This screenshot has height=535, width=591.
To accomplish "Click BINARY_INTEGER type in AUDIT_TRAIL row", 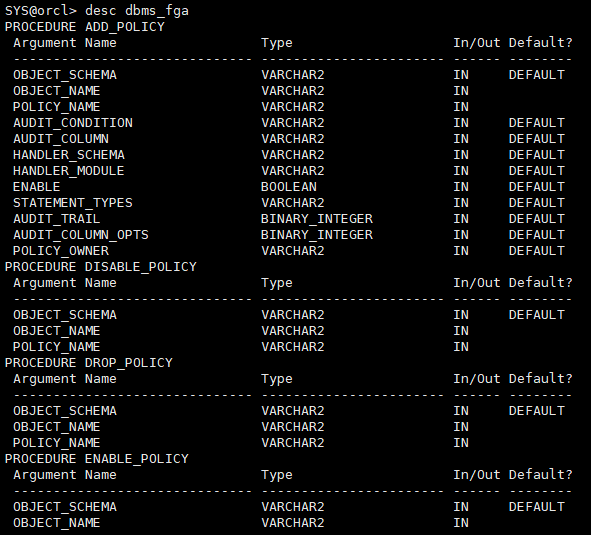I will 317,219.
